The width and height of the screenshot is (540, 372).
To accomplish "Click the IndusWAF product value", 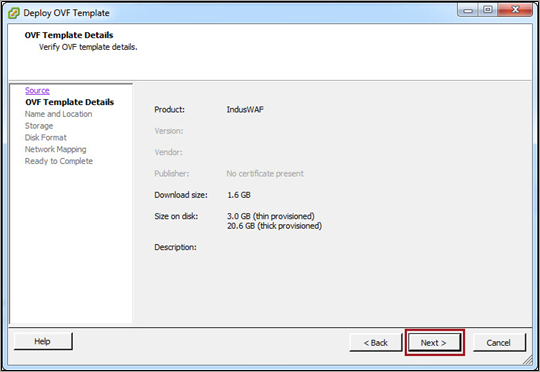I will pos(245,110).
